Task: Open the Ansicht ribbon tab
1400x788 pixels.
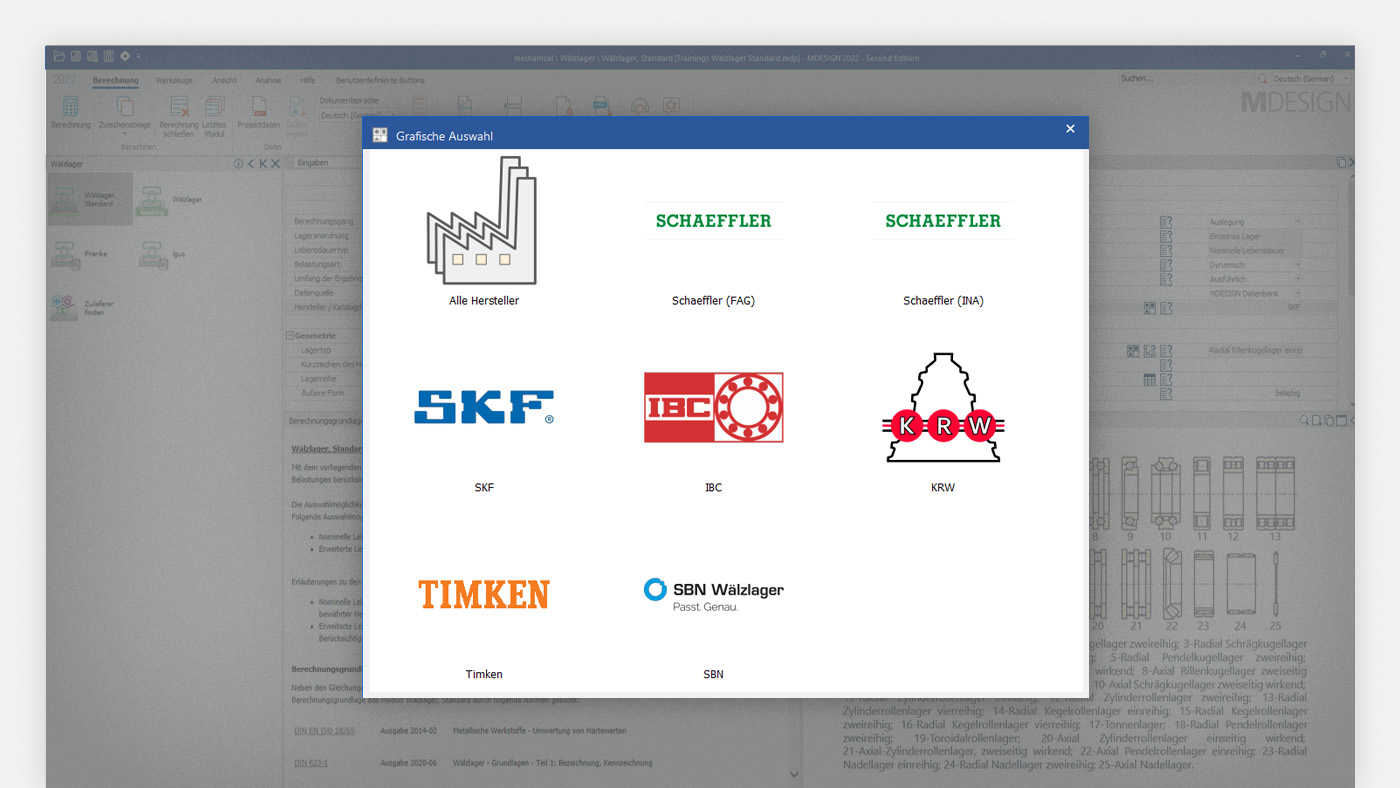Action: [x=224, y=80]
